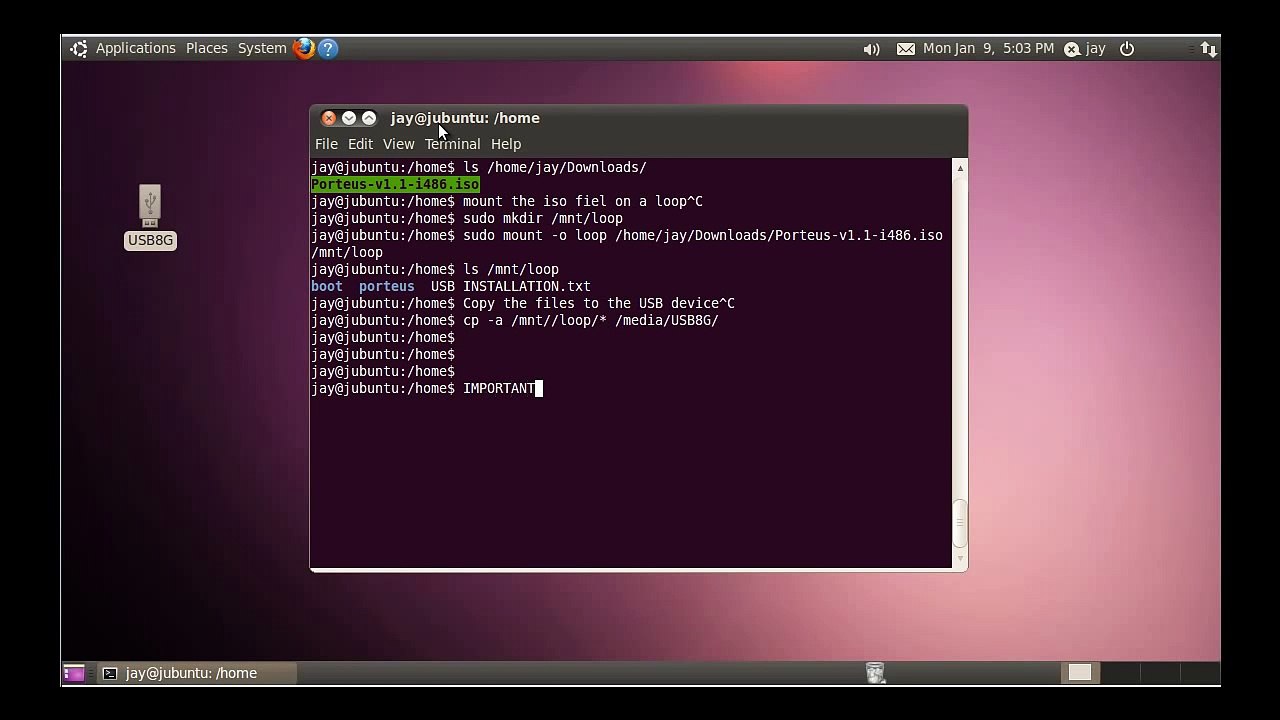This screenshot has width=1280, height=720.
Task: Click the blue 'porteus' directory text
Action: point(387,286)
